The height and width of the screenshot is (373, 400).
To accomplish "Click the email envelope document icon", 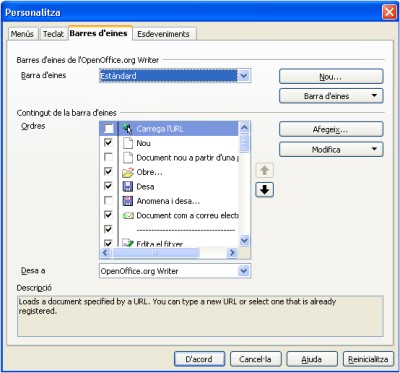I will (128, 216).
